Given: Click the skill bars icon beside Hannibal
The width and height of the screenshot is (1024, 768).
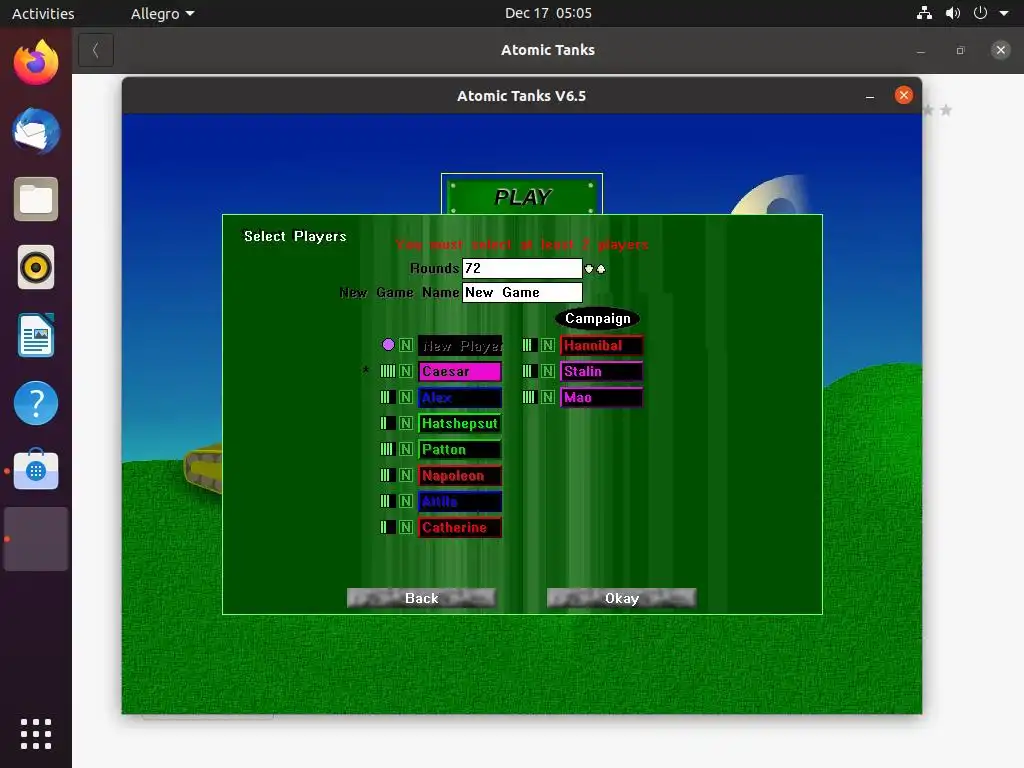Looking at the screenshot, I should point(530,345).
